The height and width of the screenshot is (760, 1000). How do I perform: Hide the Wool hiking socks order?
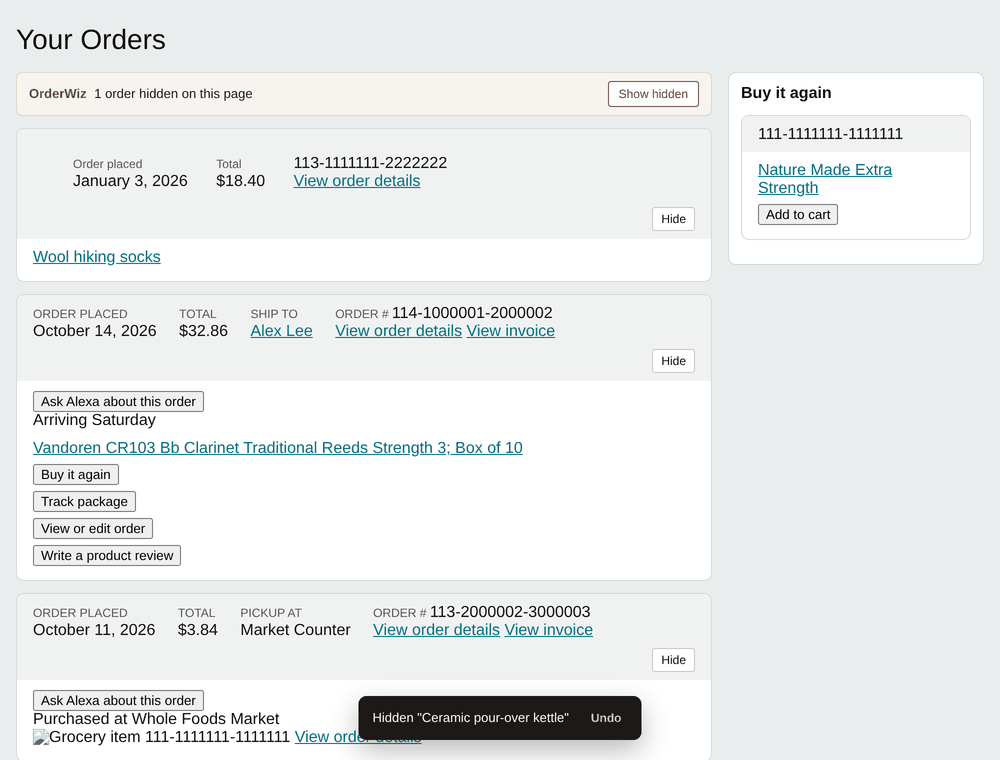(673, 219)
